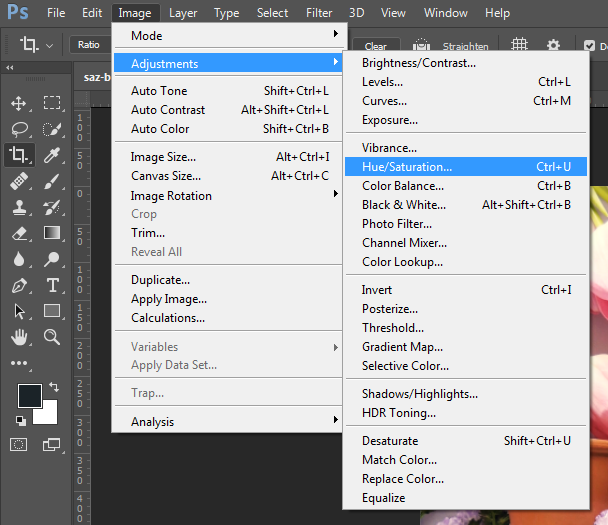Click the foreground color swatch
This screenshot has width=608, height=525.
(30, 395)
